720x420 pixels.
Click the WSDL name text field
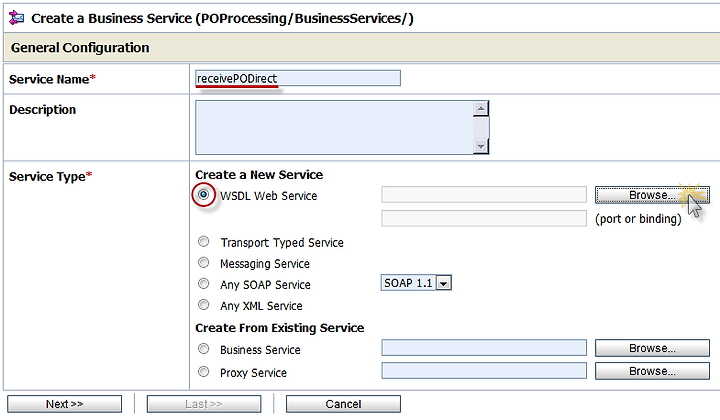point(484,195)
